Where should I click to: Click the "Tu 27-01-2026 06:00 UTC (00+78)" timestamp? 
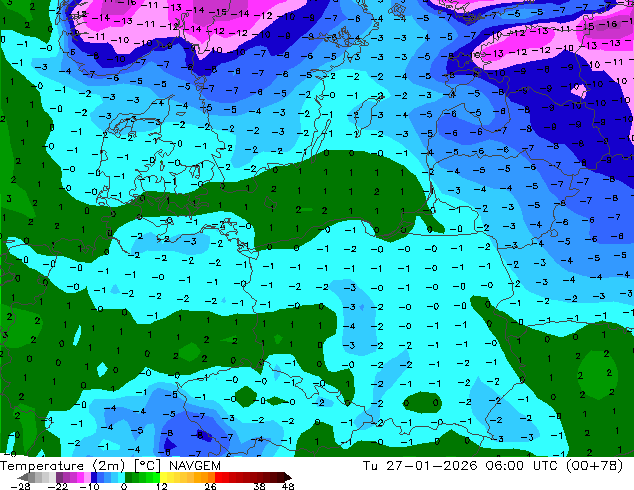[492, 466]
